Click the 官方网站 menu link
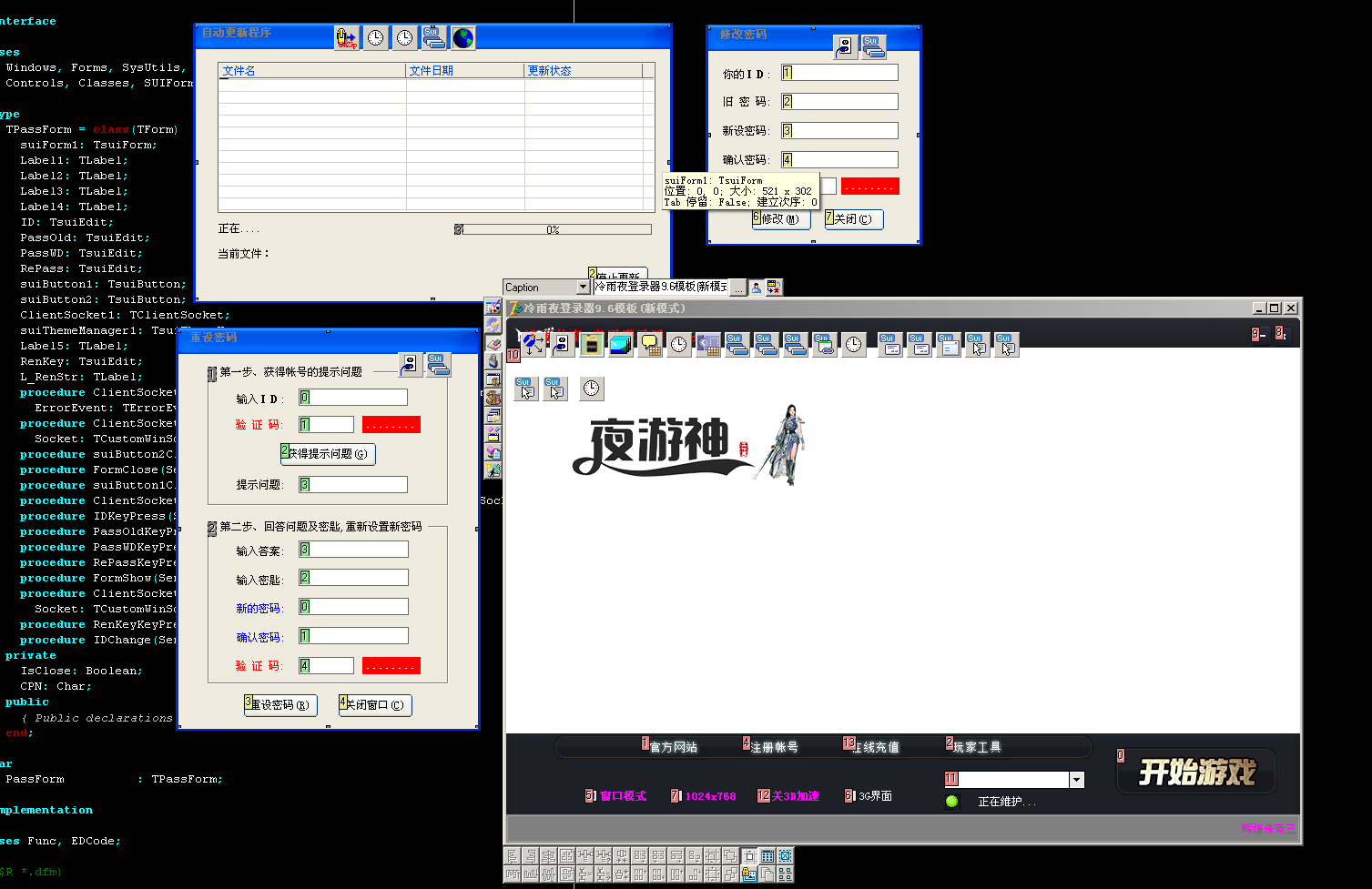The width and height of the screenshot is (1372, 889). [x=673, y=747]
